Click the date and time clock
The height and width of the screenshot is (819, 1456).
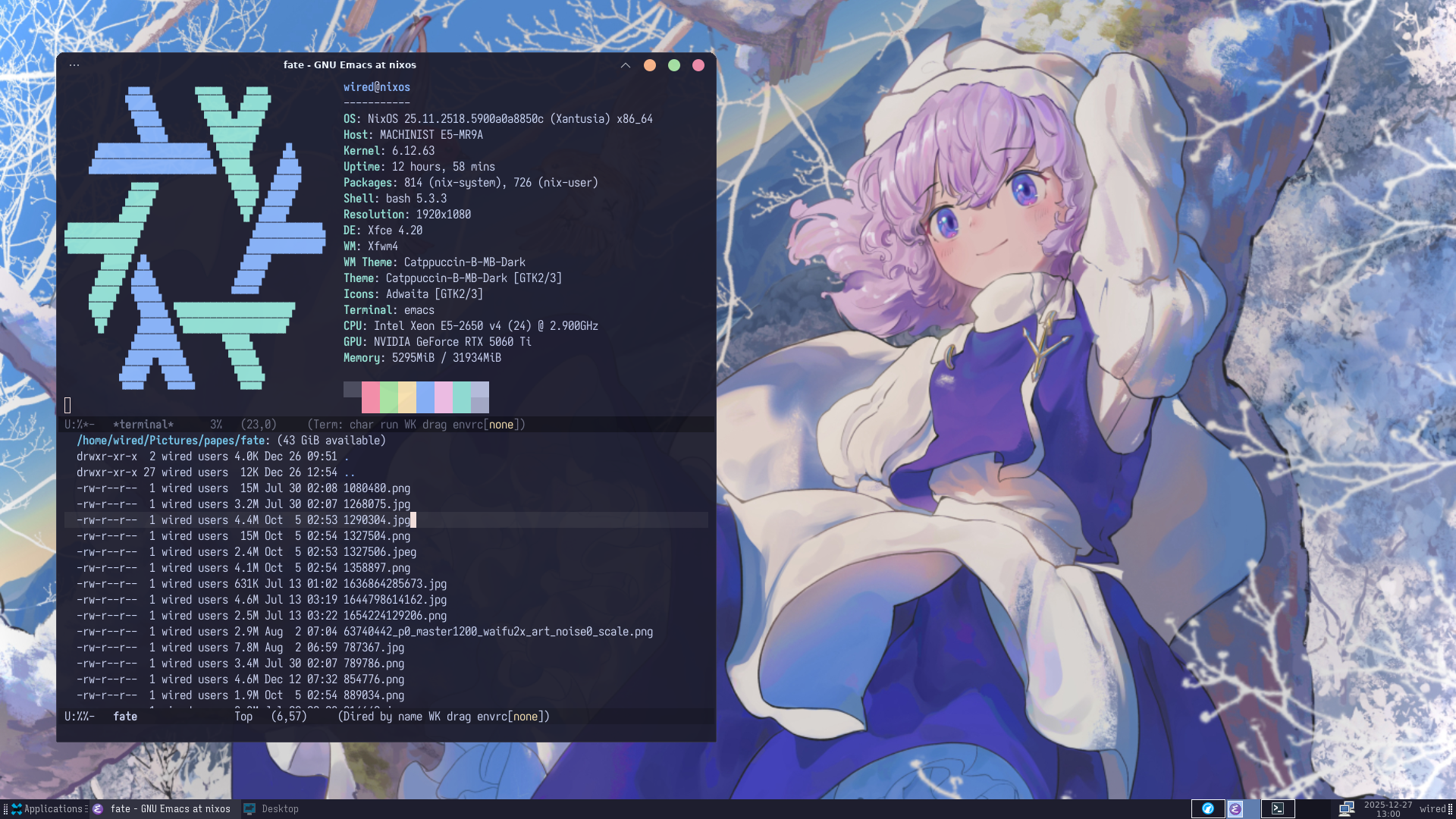[x=1388, y=809]
